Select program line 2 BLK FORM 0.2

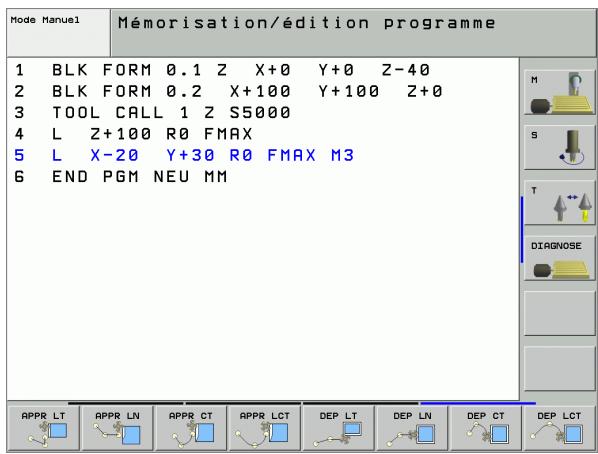[x=228, y=92]
